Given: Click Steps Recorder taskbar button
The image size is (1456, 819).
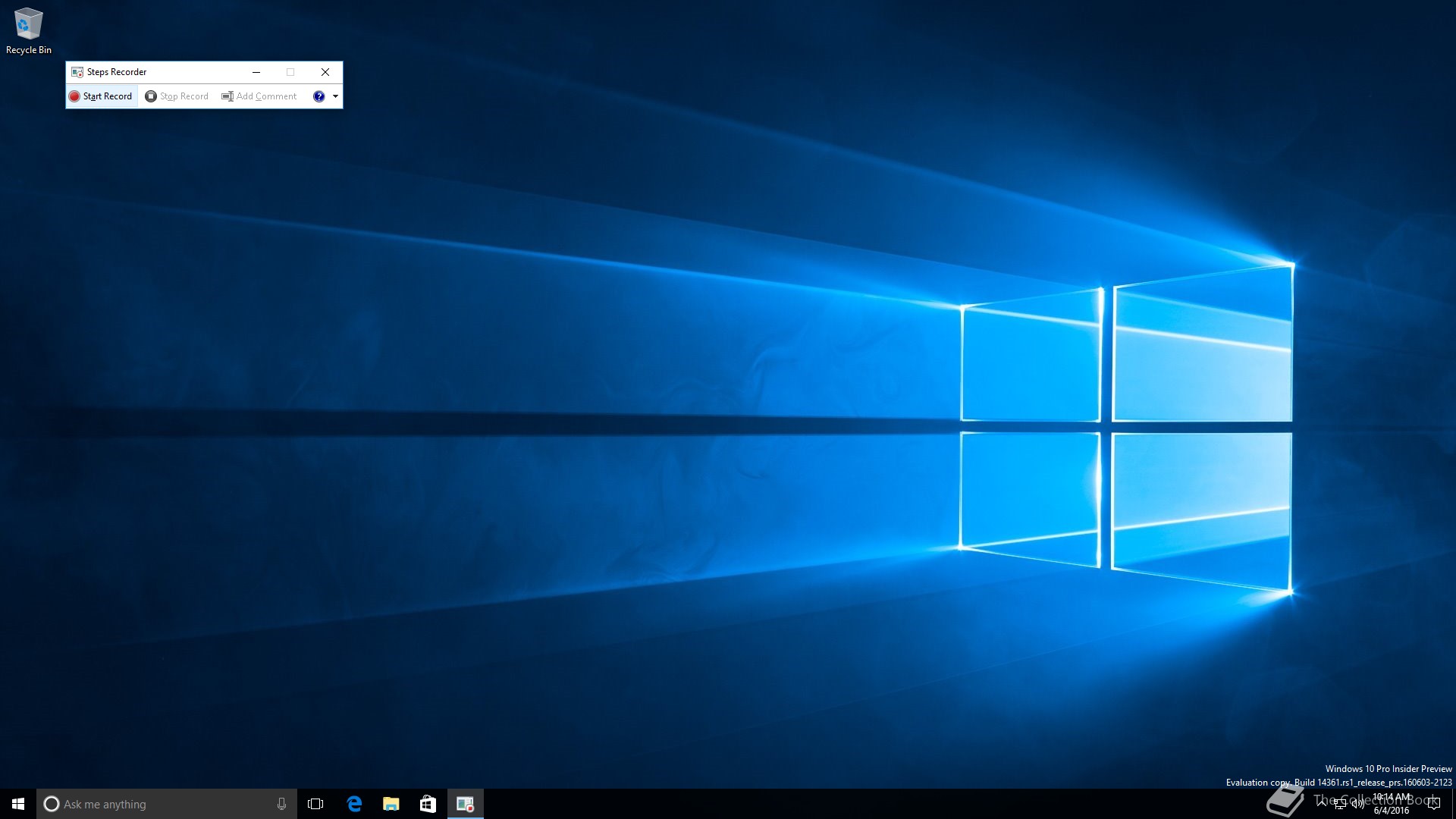Looking at the screenshot, I should 465,804.
